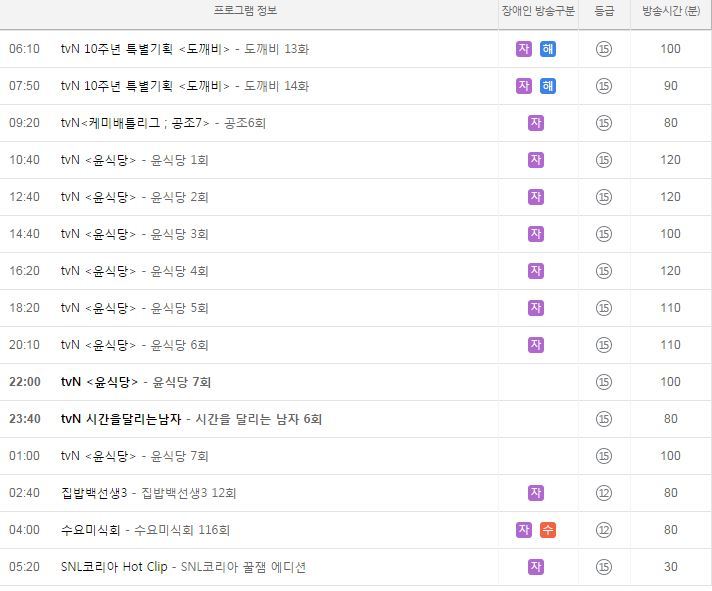The width and height of the screenshot is (712, 591).
Task: Click the 04:00 time cell
Action: click(x=24, y=530)
